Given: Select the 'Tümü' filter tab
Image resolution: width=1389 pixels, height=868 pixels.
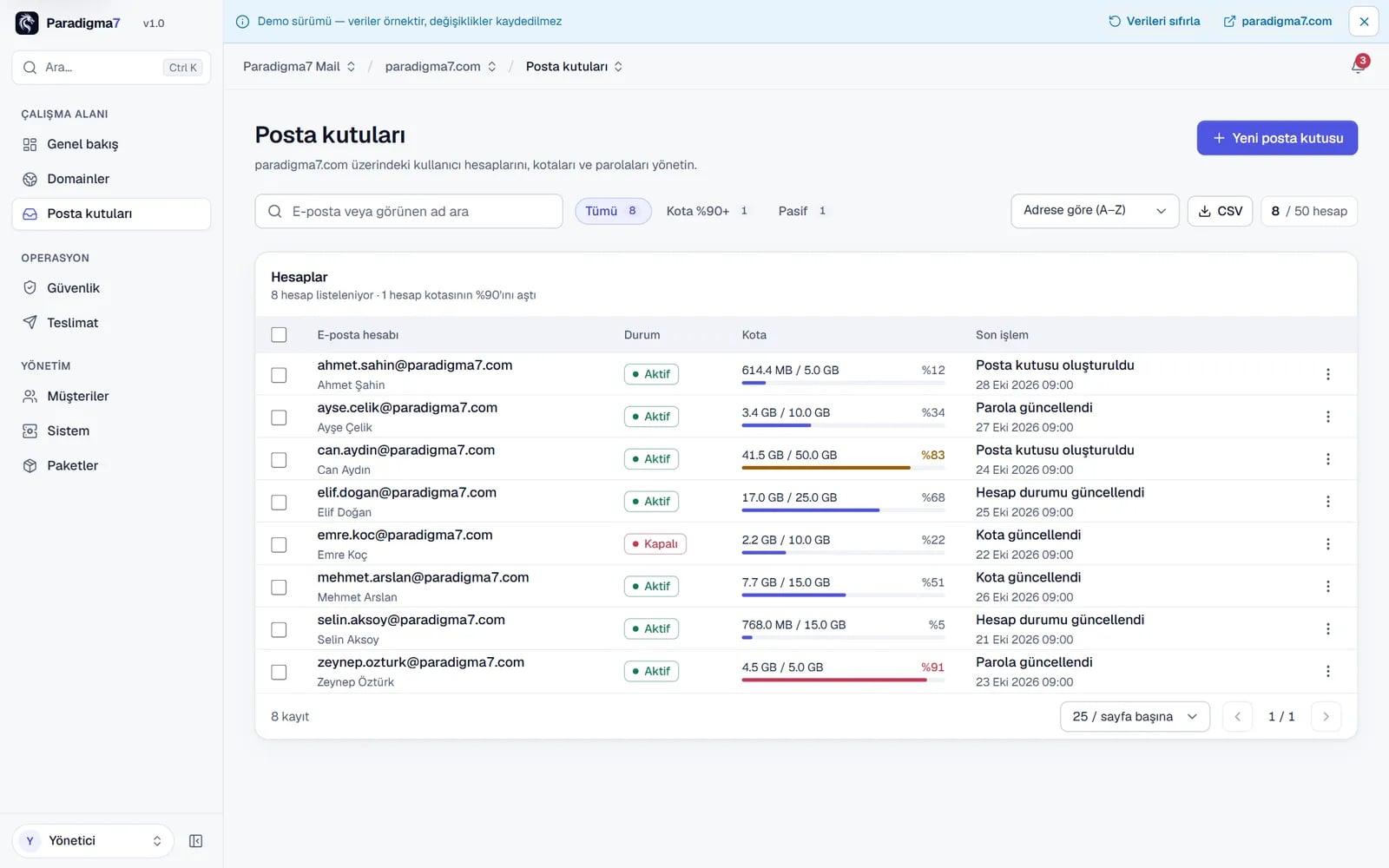Looking at the screenshot, I should (x=613, y=211).
